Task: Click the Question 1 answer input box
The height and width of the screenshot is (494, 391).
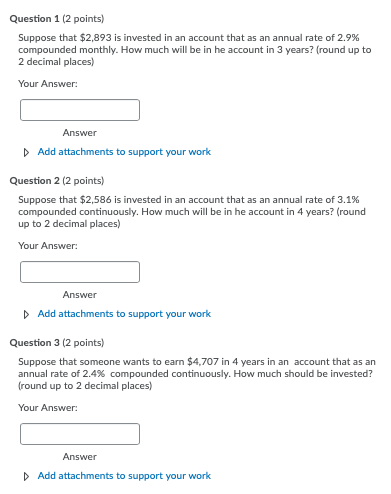Action: pos(80,110)
